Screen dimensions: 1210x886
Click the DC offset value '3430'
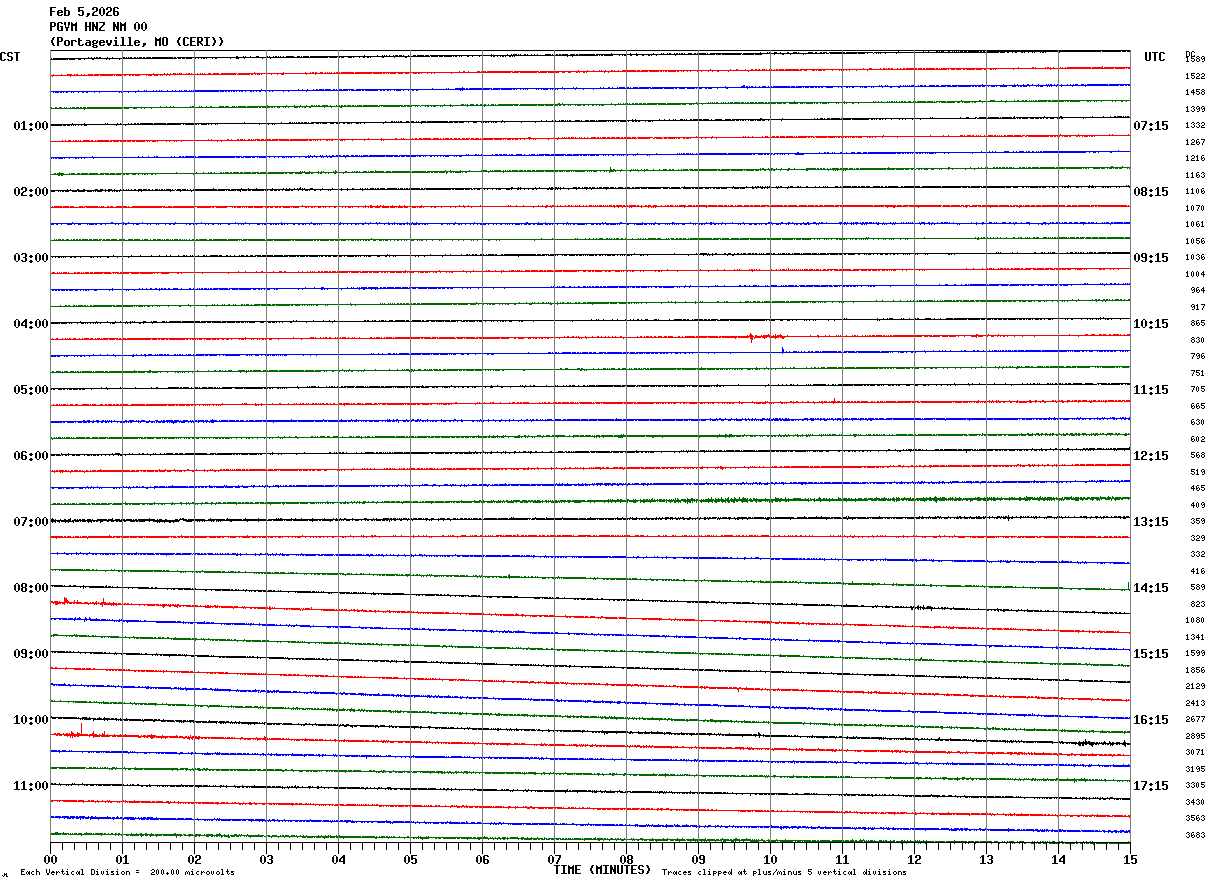(x=1195, y=802)
